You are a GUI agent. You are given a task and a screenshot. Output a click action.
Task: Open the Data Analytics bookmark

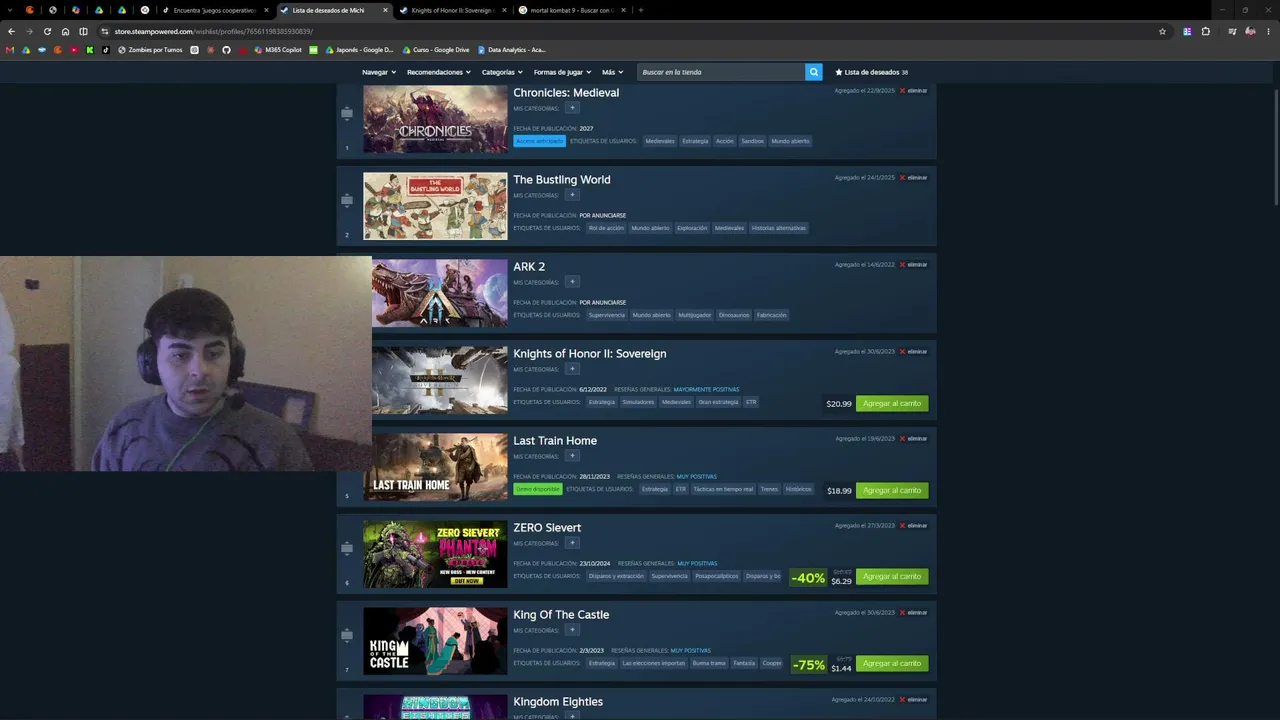[x=511, y=50]
